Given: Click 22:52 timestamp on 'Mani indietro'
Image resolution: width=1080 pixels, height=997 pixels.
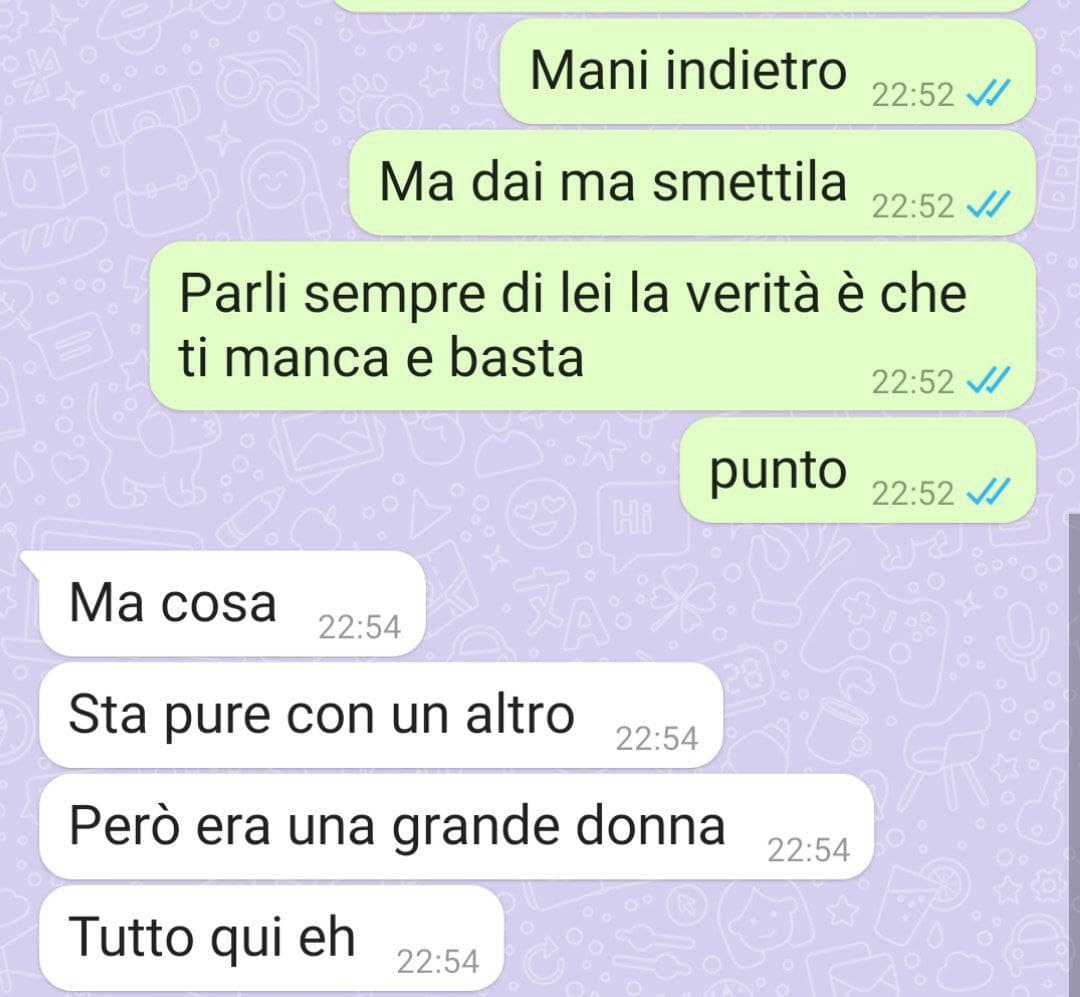Looking at the screenshot, I should [913, 95].
